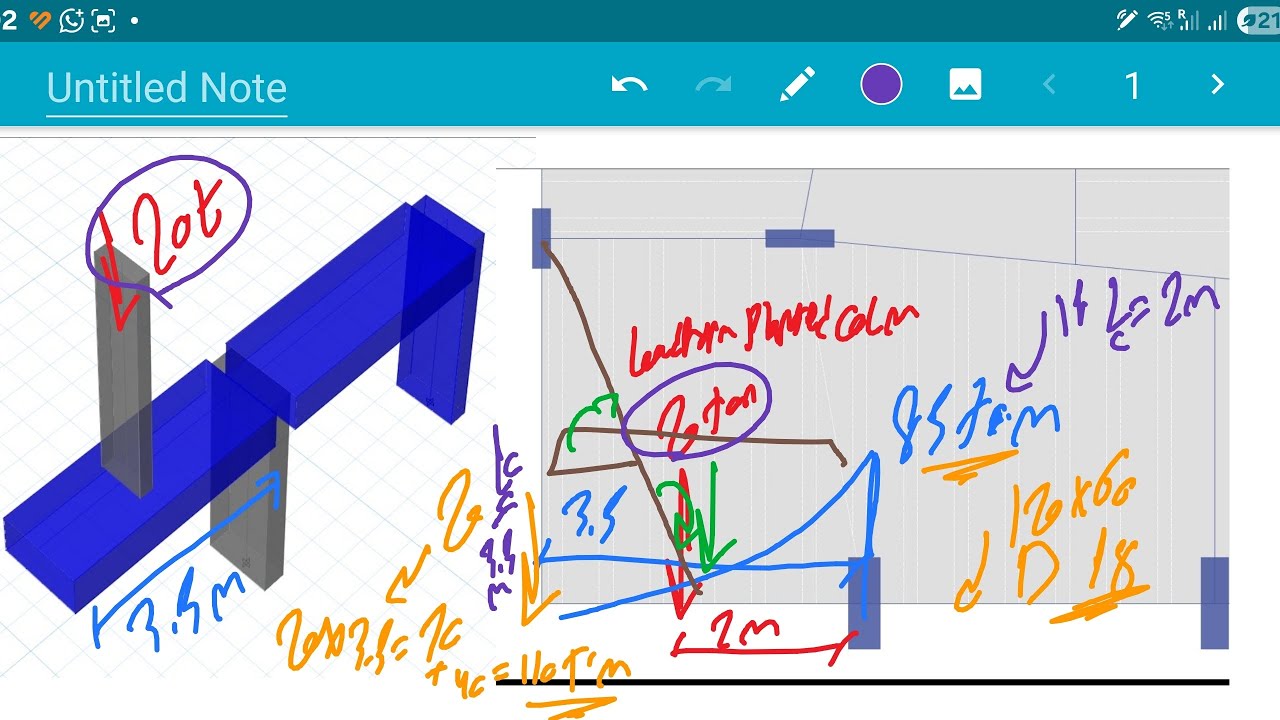Tap the orange notification icon in status bar
Image resolution: width=1280 pixels, height=720 pixels.
(40, 20)
